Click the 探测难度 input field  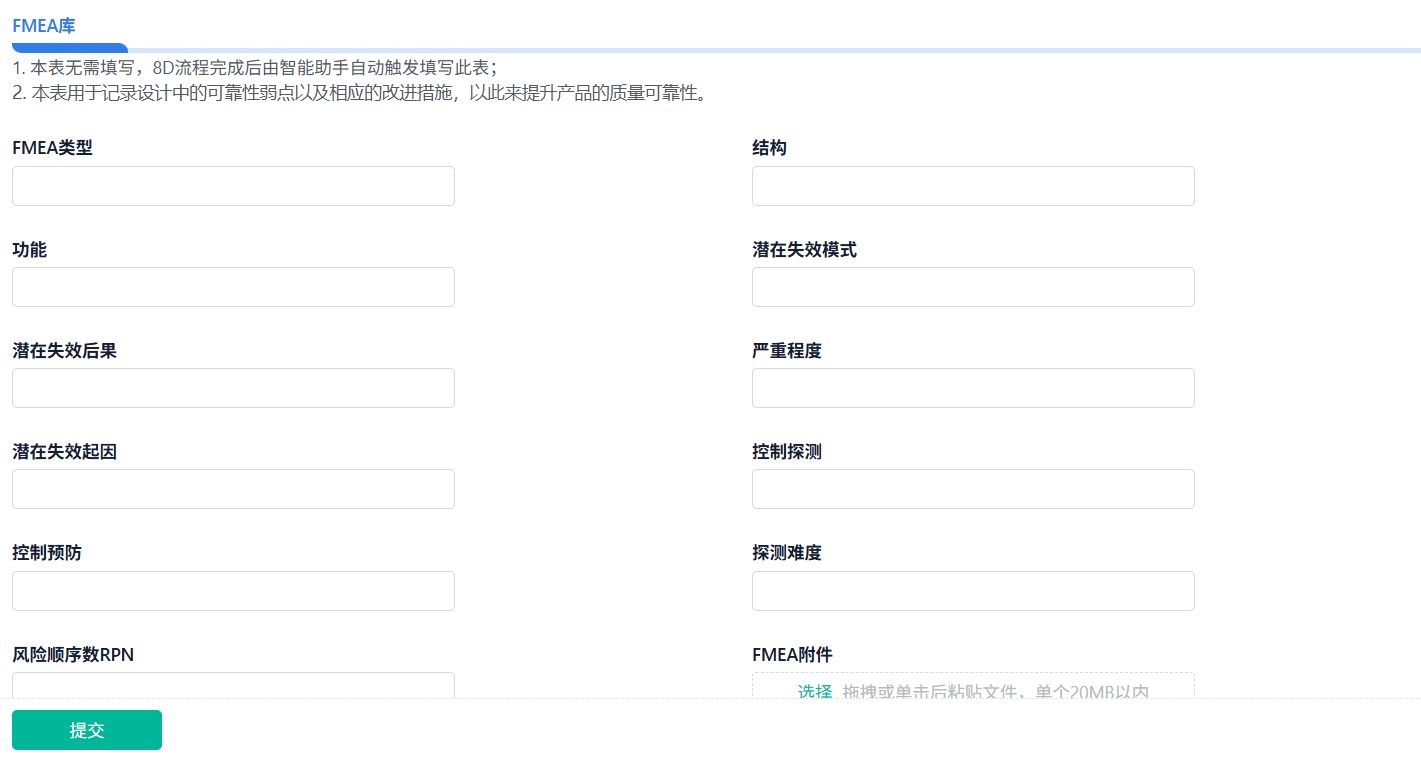pos(973,591)
